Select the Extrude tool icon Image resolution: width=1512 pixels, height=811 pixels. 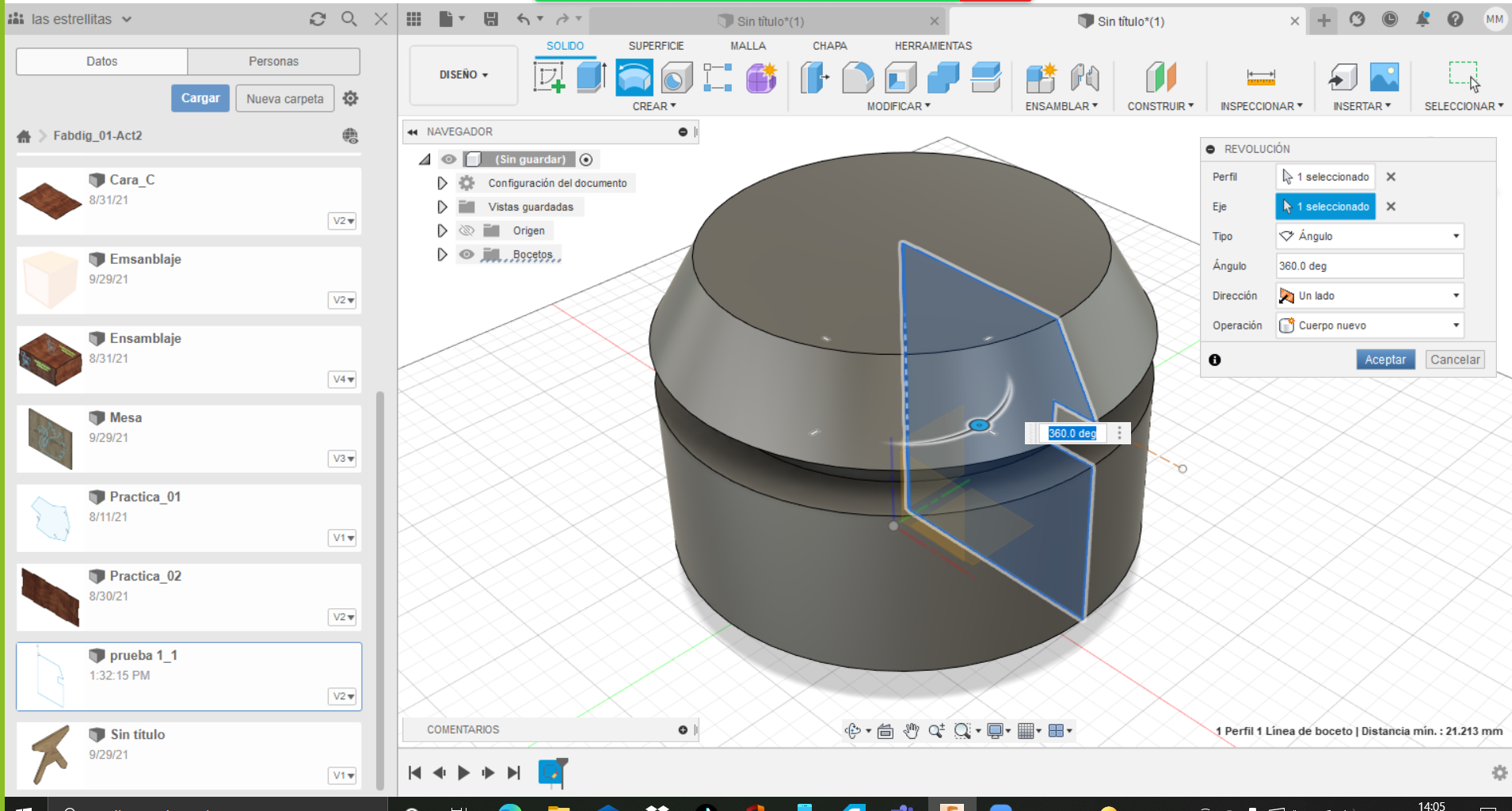(591, 78)
